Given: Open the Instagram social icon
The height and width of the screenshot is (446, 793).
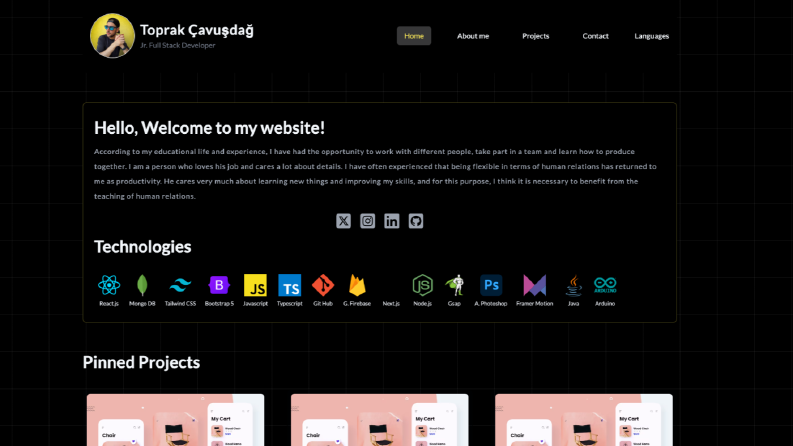Looking at the screenshot, I should point(368,221).
